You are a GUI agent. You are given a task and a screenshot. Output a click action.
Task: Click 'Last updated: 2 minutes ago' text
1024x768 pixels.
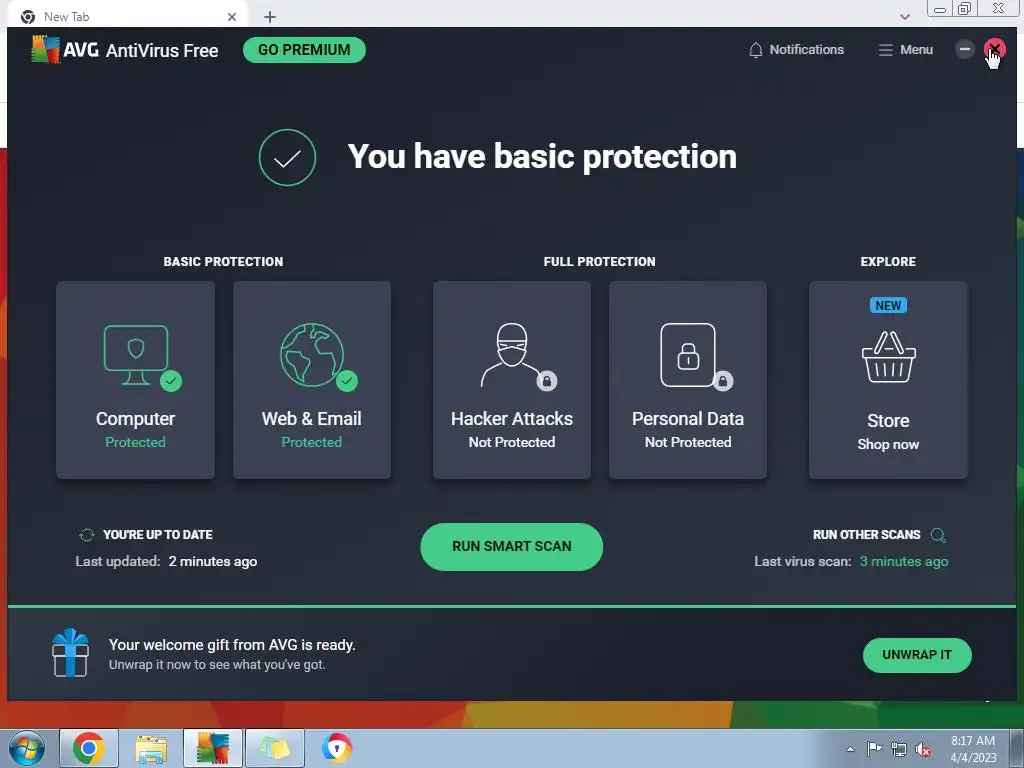click(166, 562)
